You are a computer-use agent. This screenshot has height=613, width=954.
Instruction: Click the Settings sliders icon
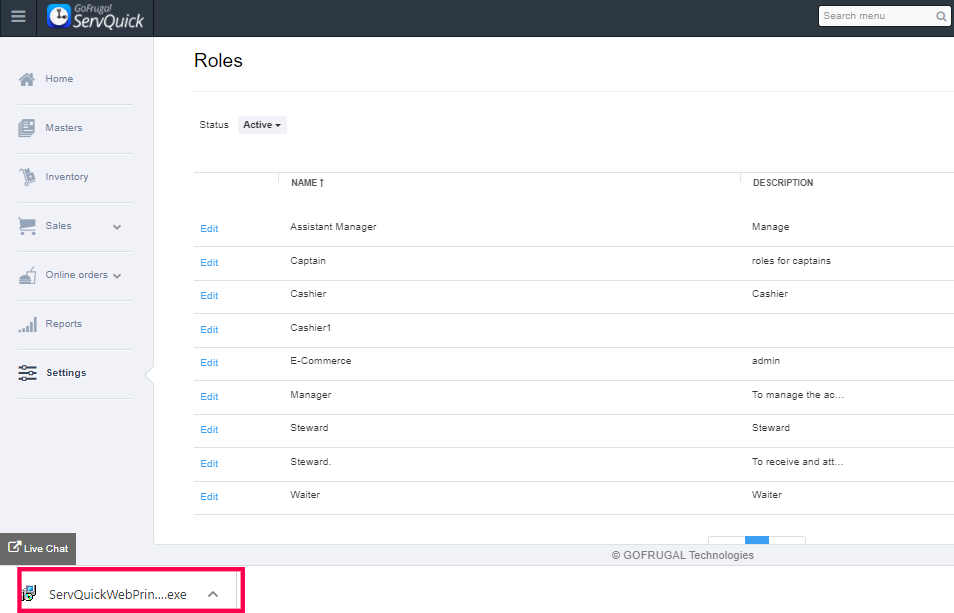[x=27, y=373]
